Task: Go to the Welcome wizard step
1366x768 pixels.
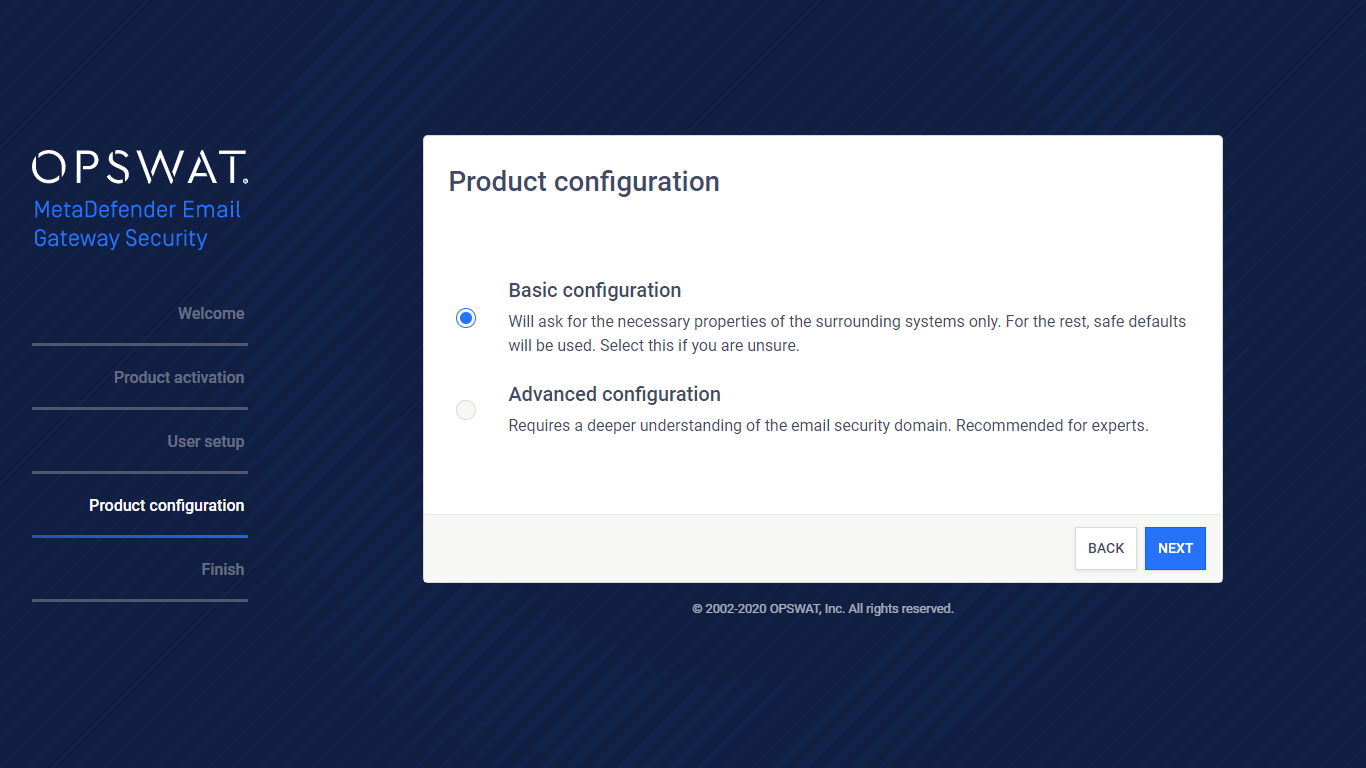Action: (x=211, y=313)
